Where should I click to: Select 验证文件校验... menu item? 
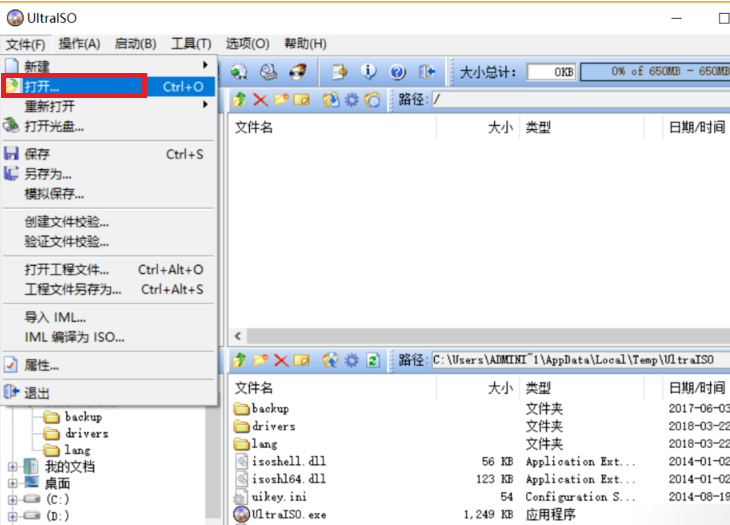108,242
